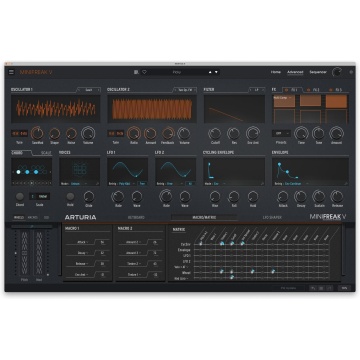Expand the Voices panel with corner icon
Screen dimensions: 360x360
tap(97, 184)
